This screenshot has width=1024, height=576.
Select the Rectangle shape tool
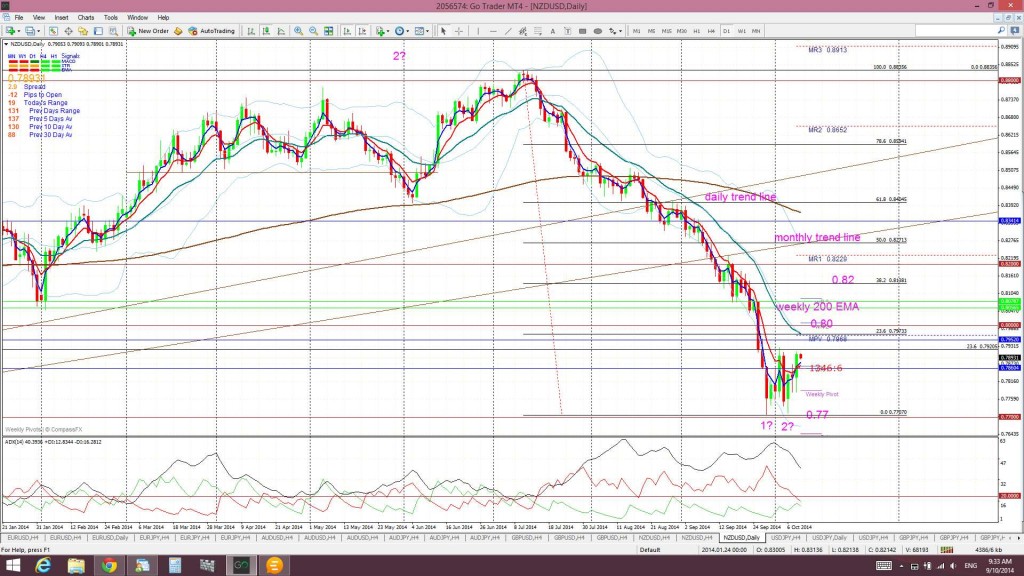click(x=583, y=31)
